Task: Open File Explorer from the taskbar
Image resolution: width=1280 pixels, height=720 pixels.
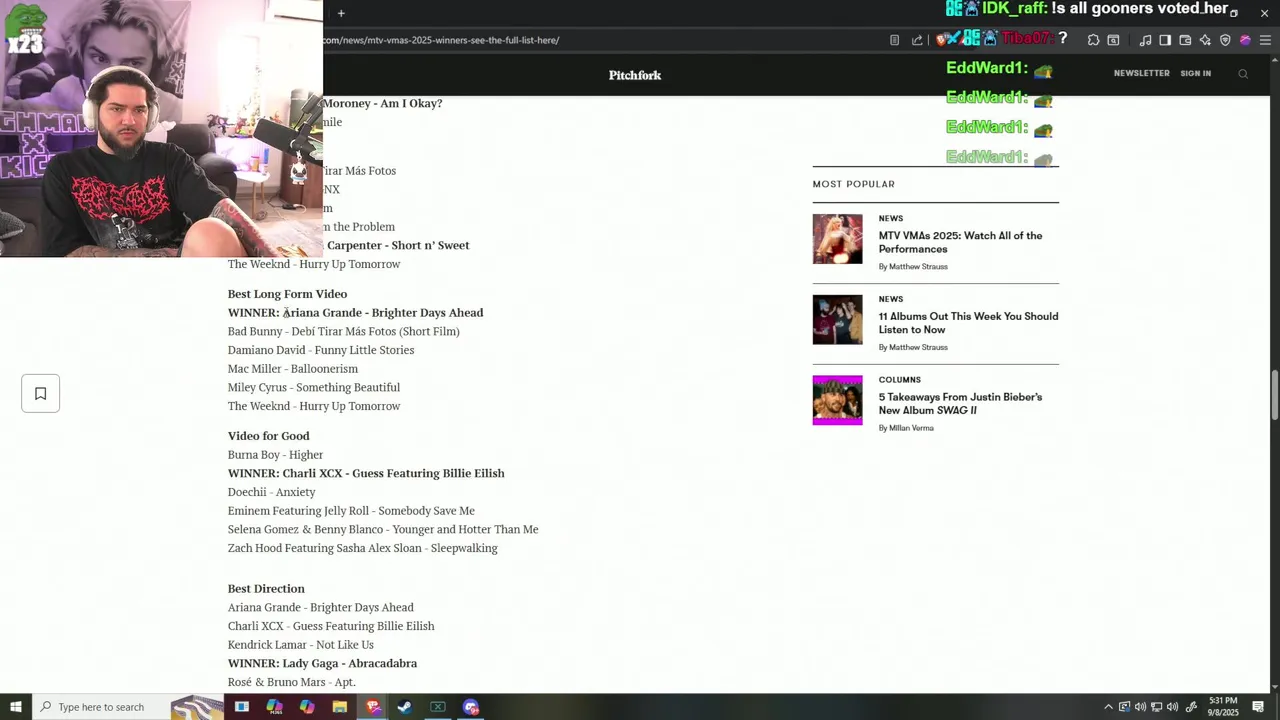Action: [340, 707]
